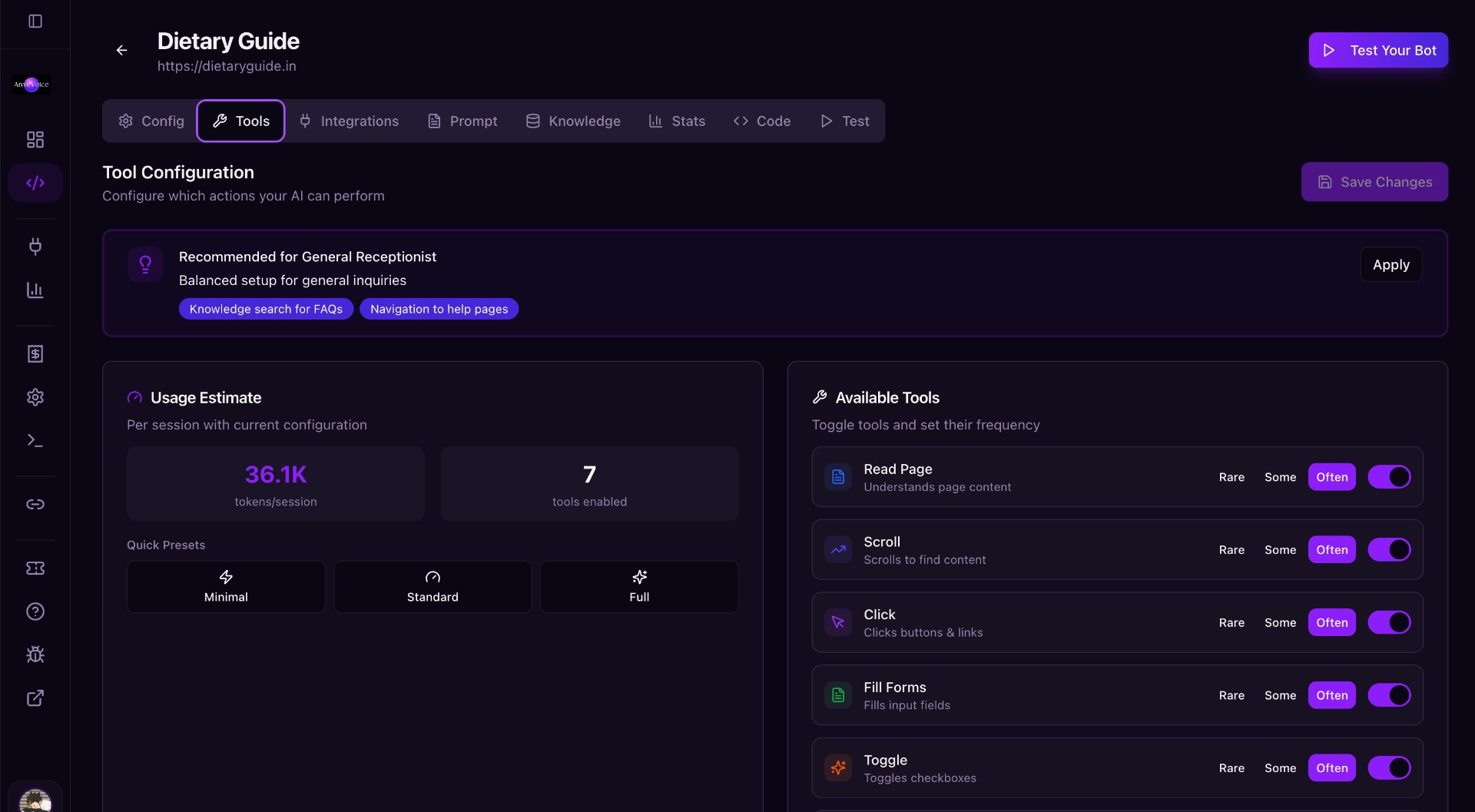Screen dimensions: 1475x812
Task: Toggle the sidebar panel icon
Action: click(35, 21)
